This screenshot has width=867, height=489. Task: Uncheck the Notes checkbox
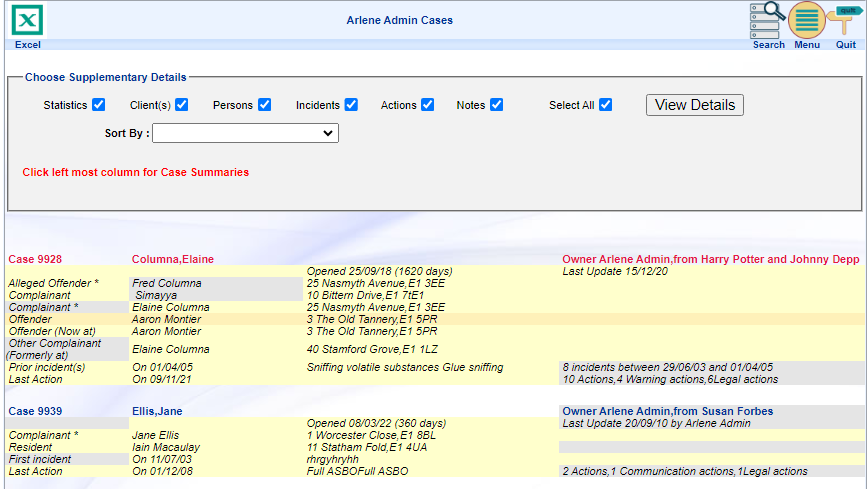(x=497, y=105)
